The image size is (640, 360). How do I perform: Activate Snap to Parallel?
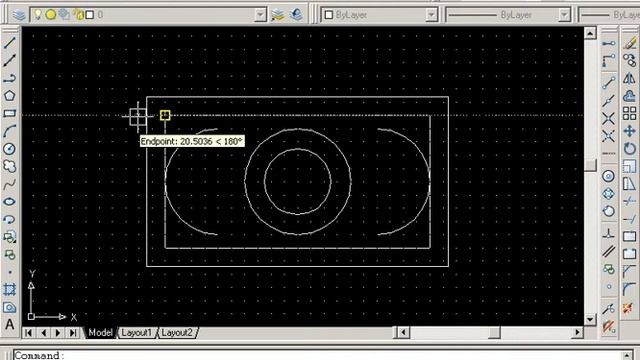click(609, 251)
